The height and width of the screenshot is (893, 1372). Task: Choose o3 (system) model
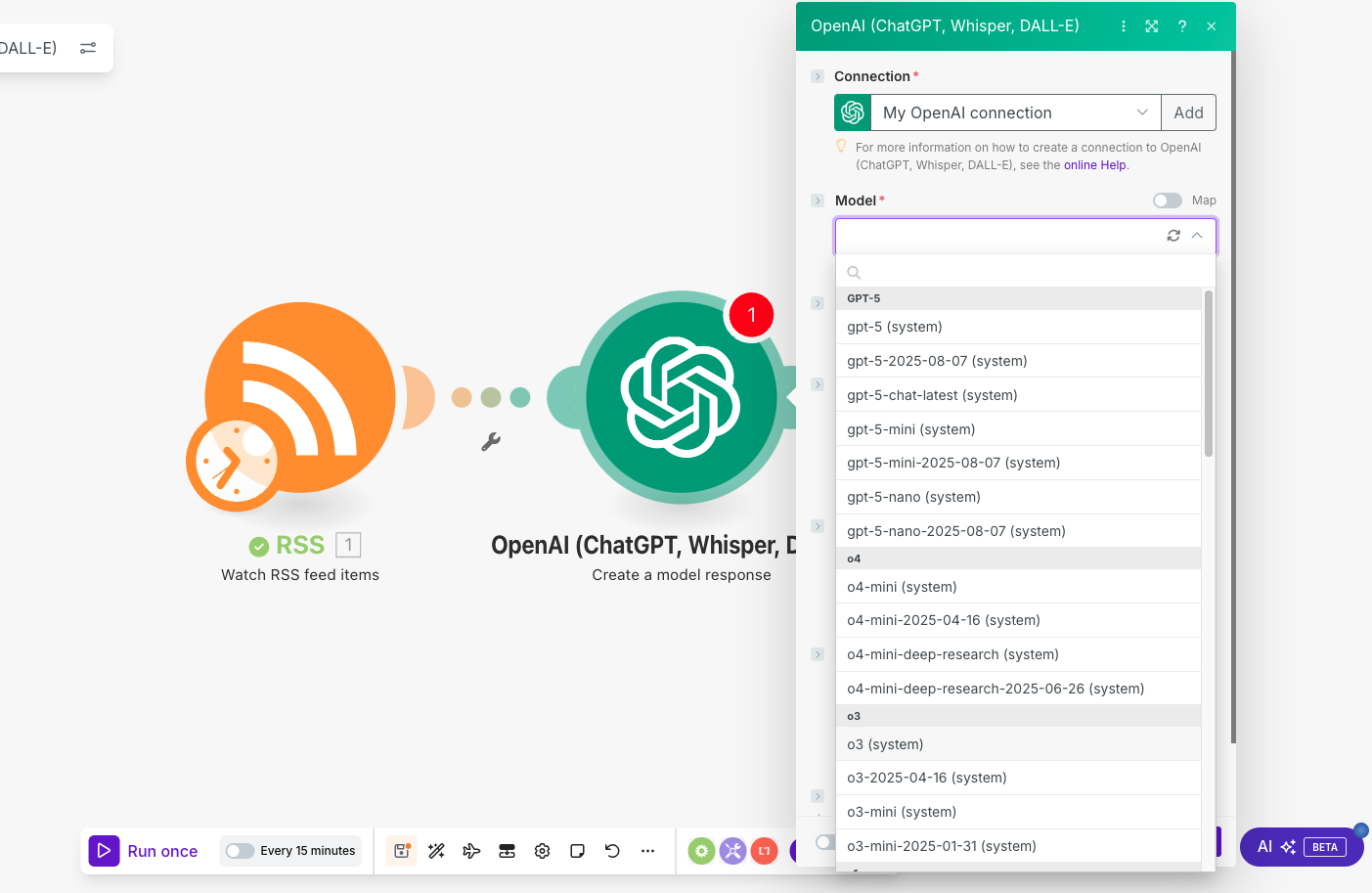[x=1018, y=744]
